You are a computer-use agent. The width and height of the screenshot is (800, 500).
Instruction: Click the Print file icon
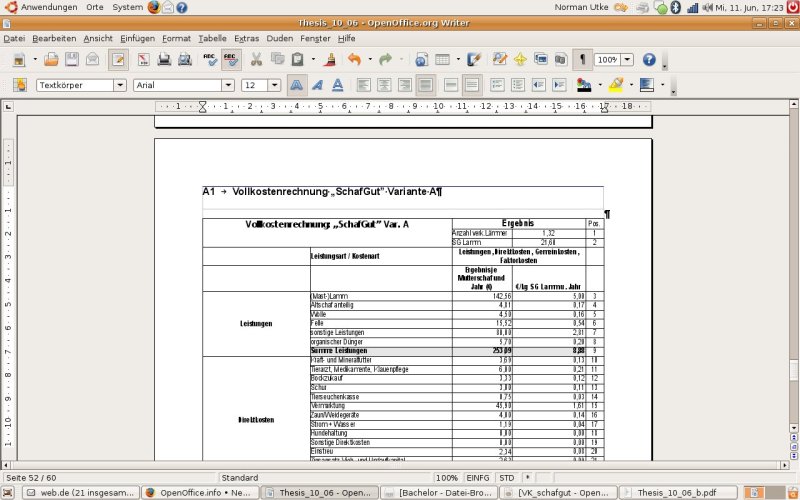164,60
